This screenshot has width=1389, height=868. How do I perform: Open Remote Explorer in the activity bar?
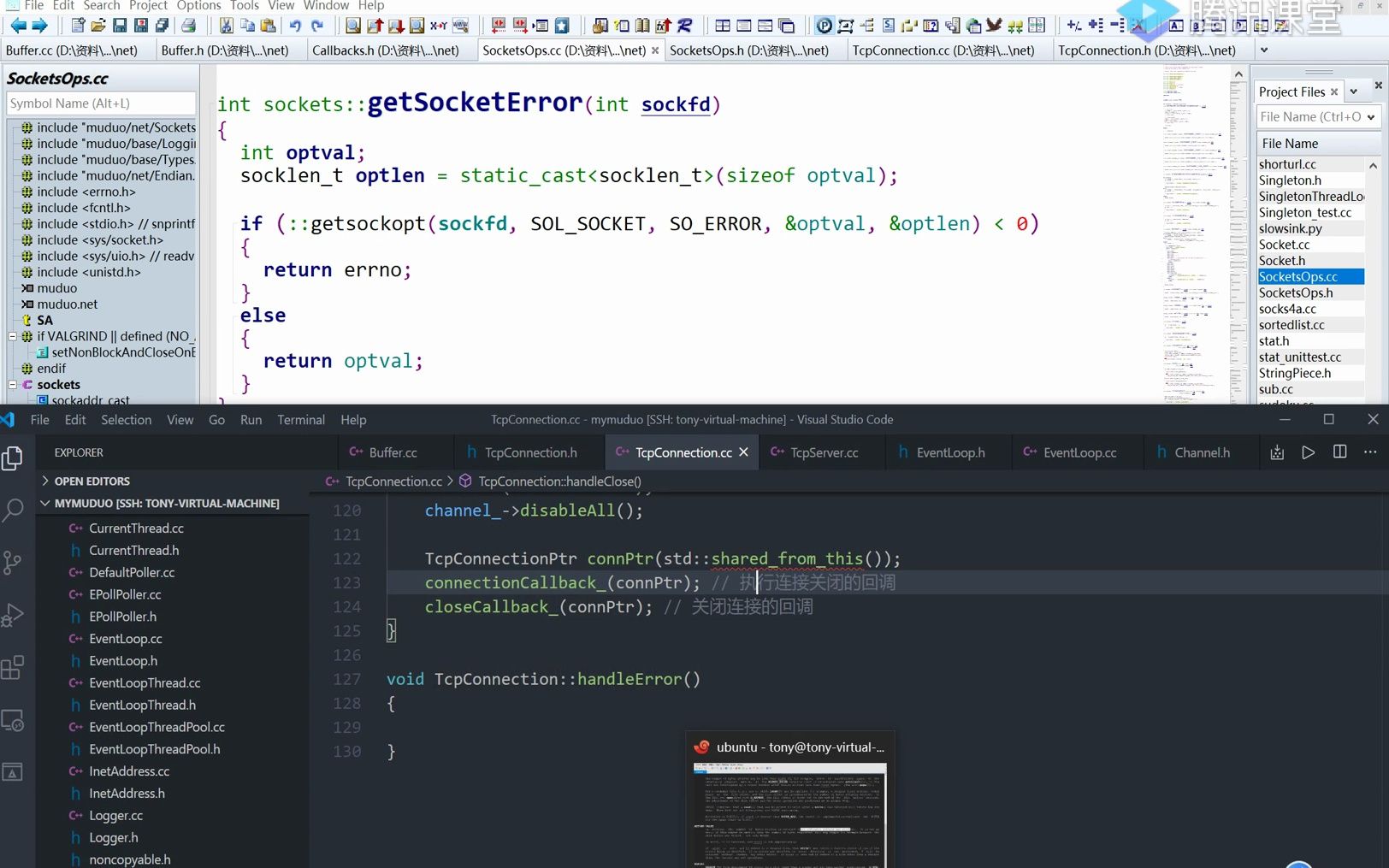(x=13, y=721)
